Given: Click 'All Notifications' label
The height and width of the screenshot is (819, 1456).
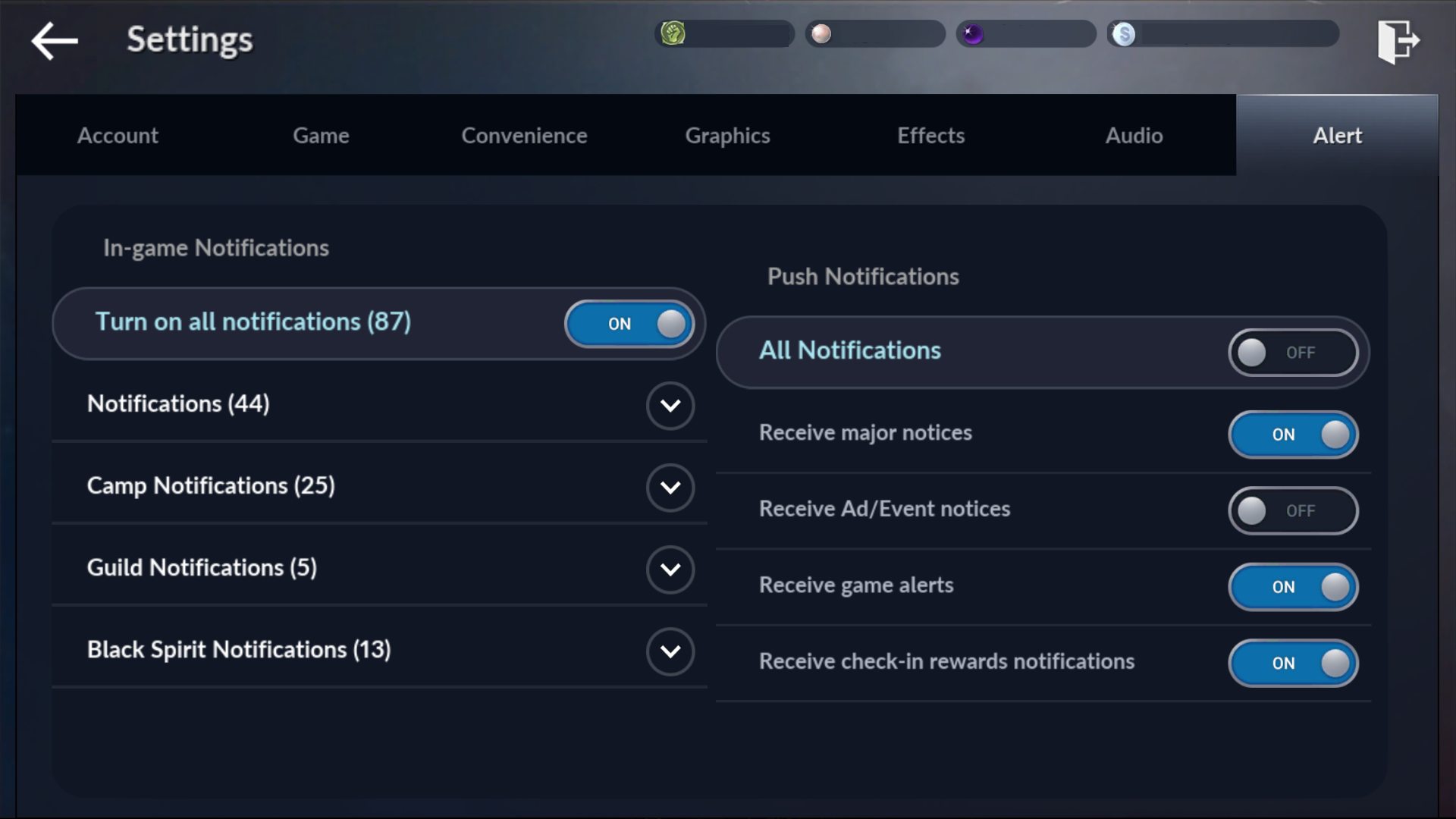Looking at the screenshot, I should [850, 351].
